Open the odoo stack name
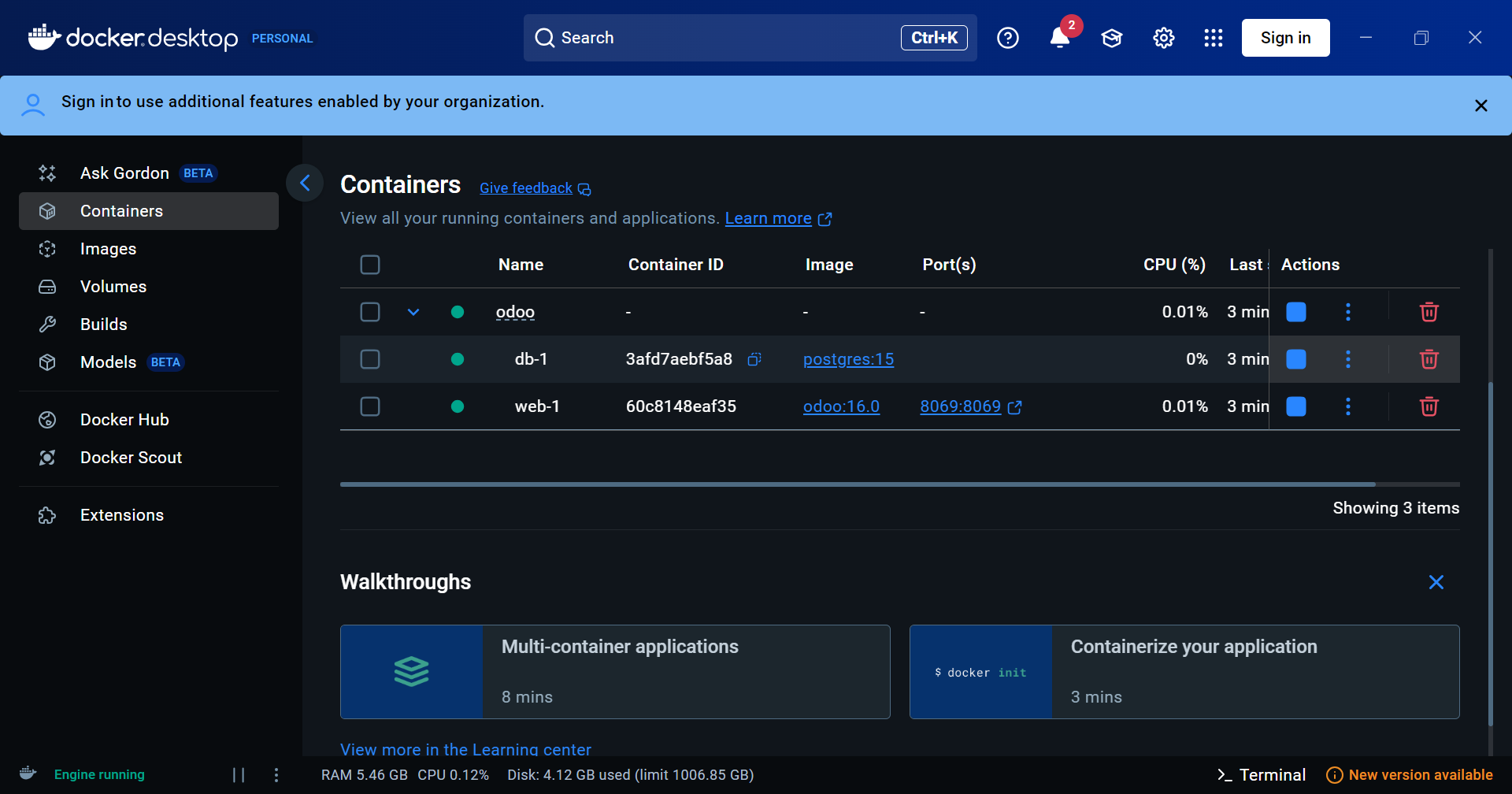The height and width of the screenshot is (794, 1512). tap(515, 312)
